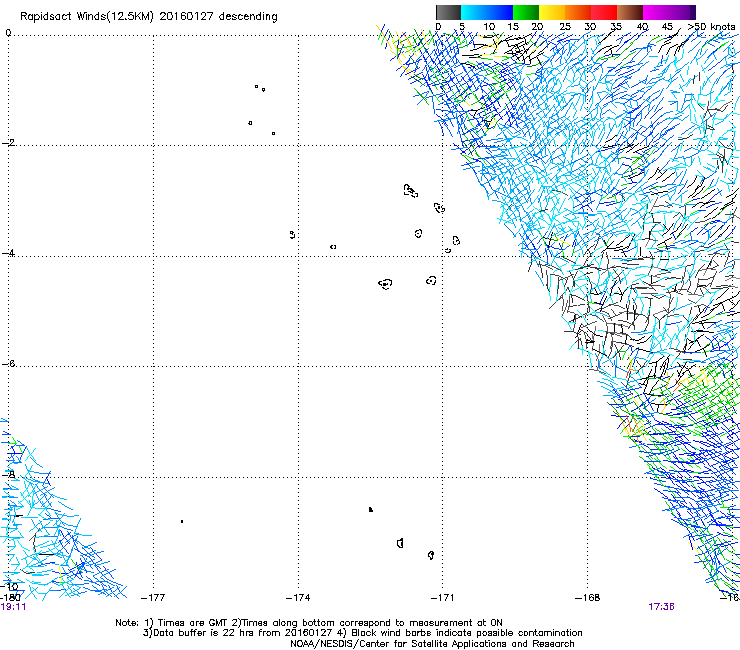
Task: Click the '-171' longitude axis label
Action: coord(443,598)
